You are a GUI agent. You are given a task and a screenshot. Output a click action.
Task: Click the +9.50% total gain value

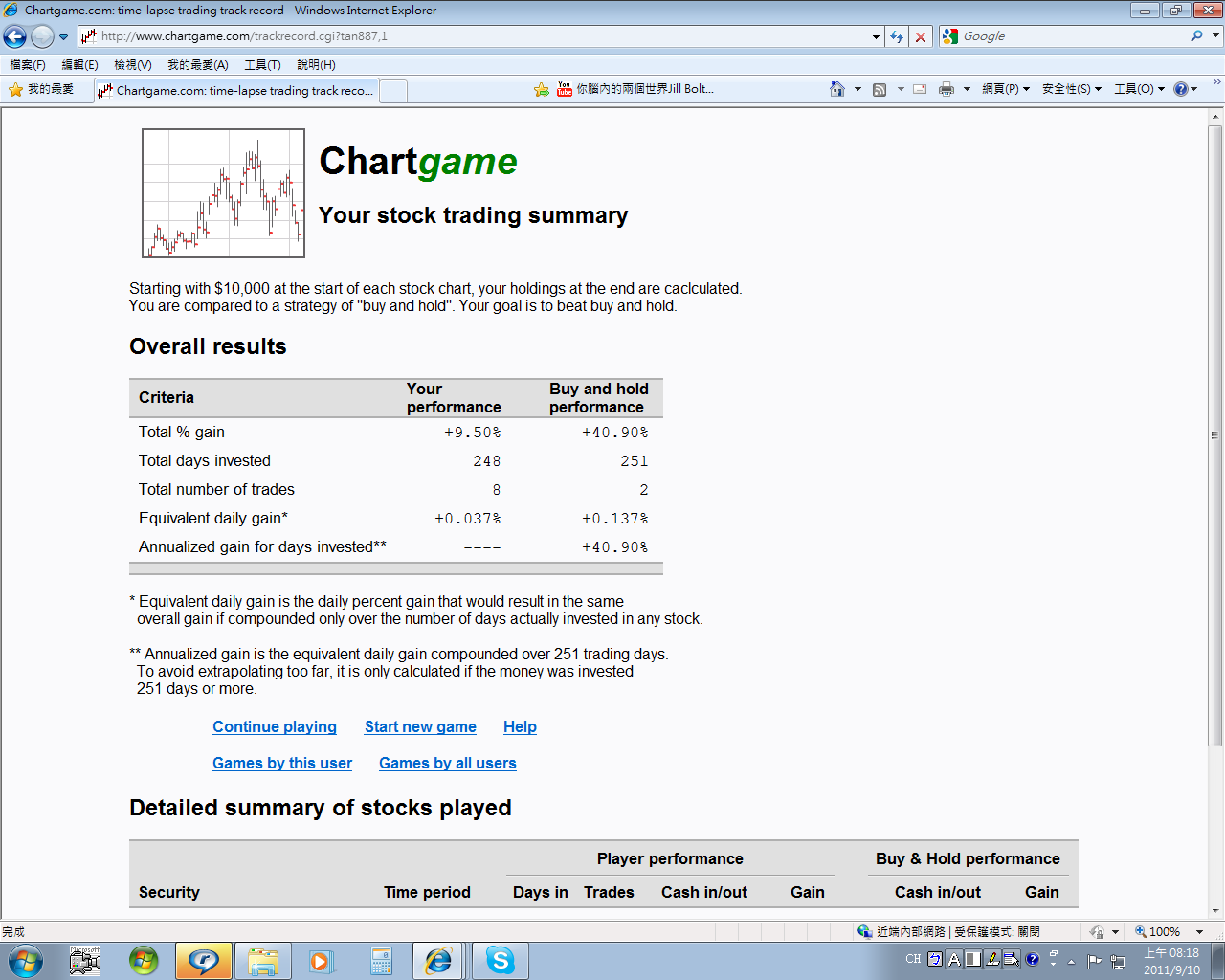[x=472, y=433]
